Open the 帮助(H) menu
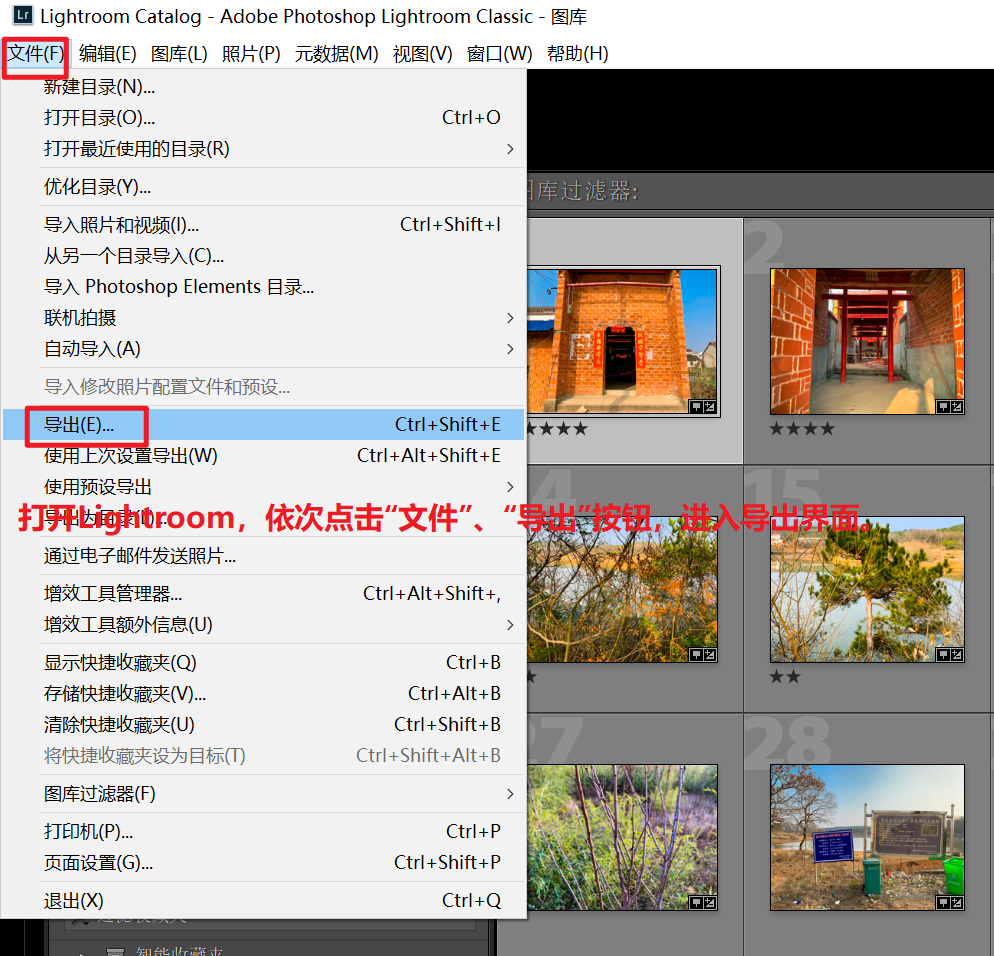Image resolution: width=994 pixels, height=956 pixels. tap(578, 54)
